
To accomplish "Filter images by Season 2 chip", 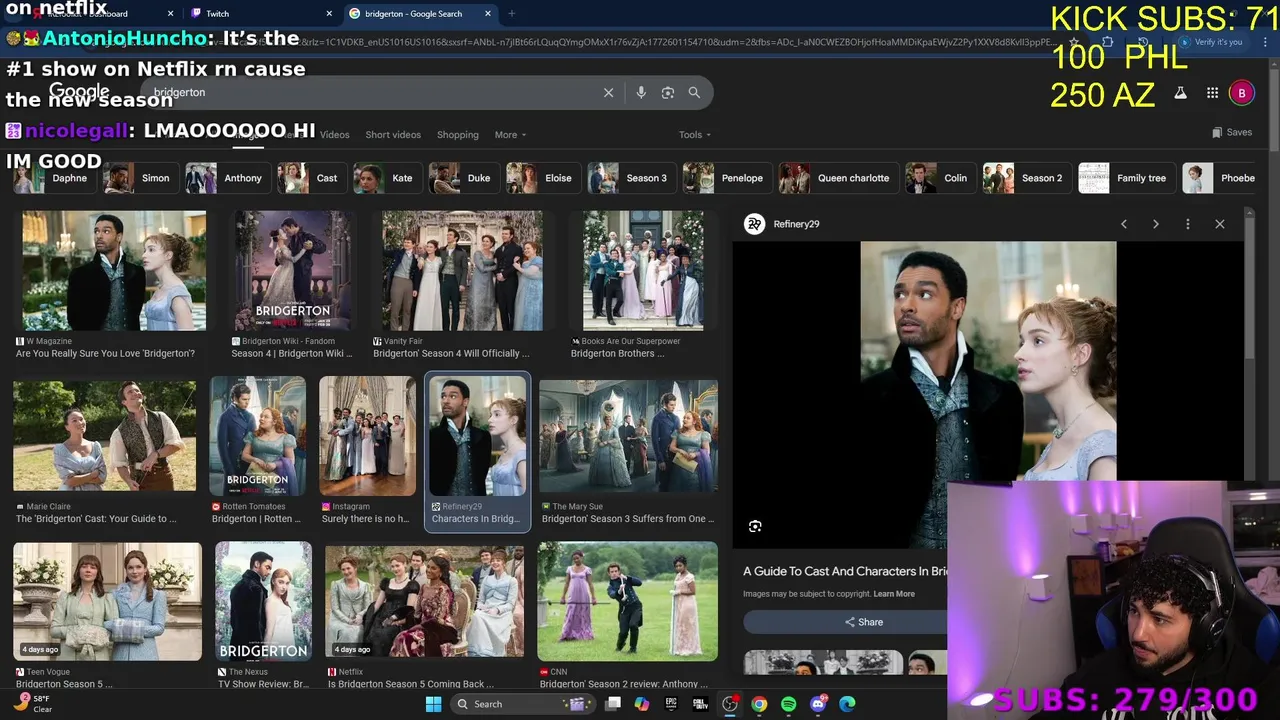I will [x=1027, y=178].
